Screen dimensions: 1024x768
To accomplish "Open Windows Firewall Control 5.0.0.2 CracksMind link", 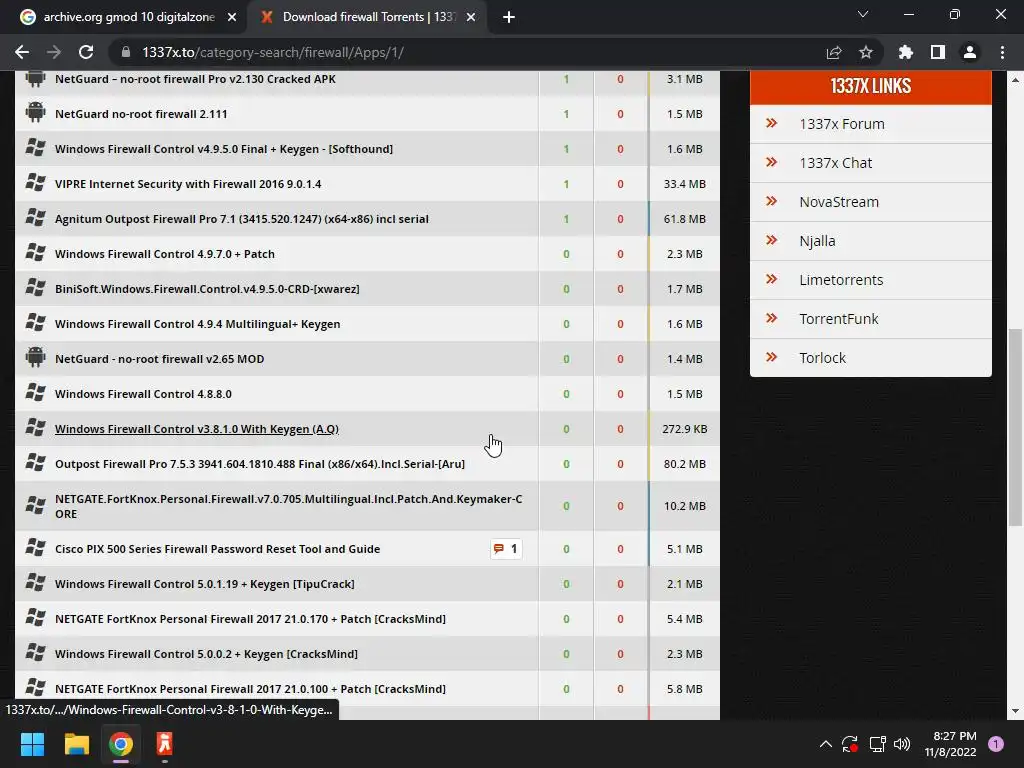I will click(x=206, y=654).
